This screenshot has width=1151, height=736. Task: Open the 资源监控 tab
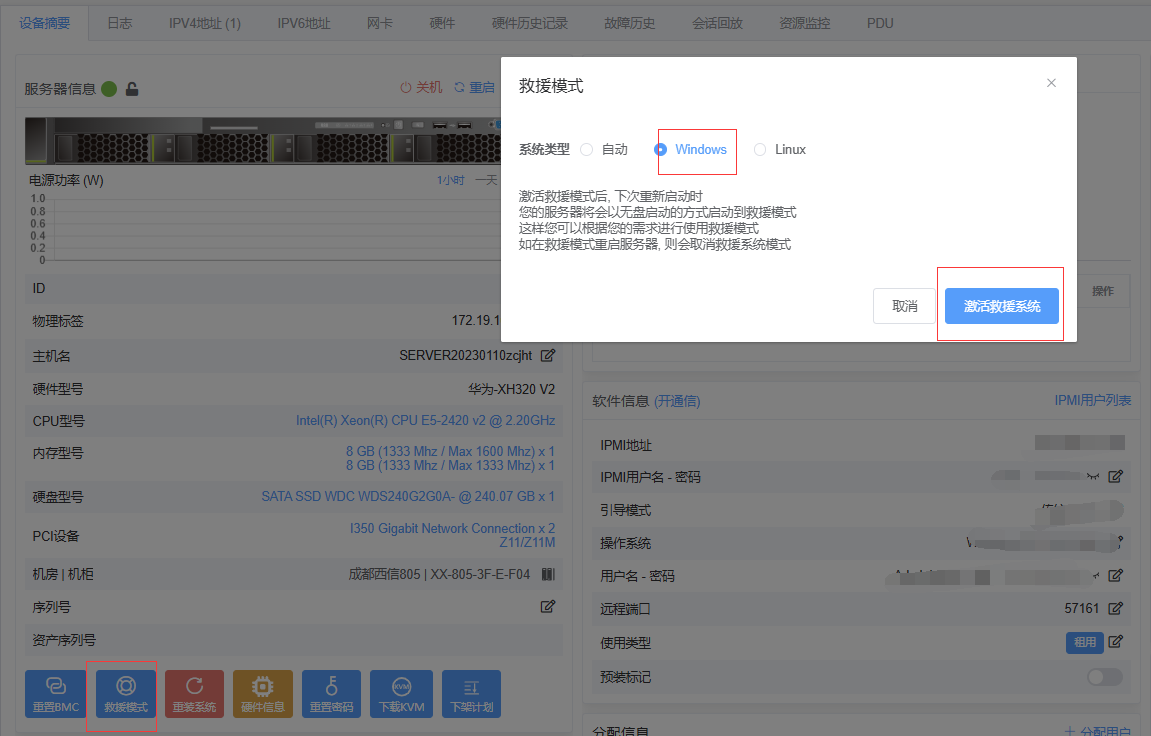(x=804, y=23)
